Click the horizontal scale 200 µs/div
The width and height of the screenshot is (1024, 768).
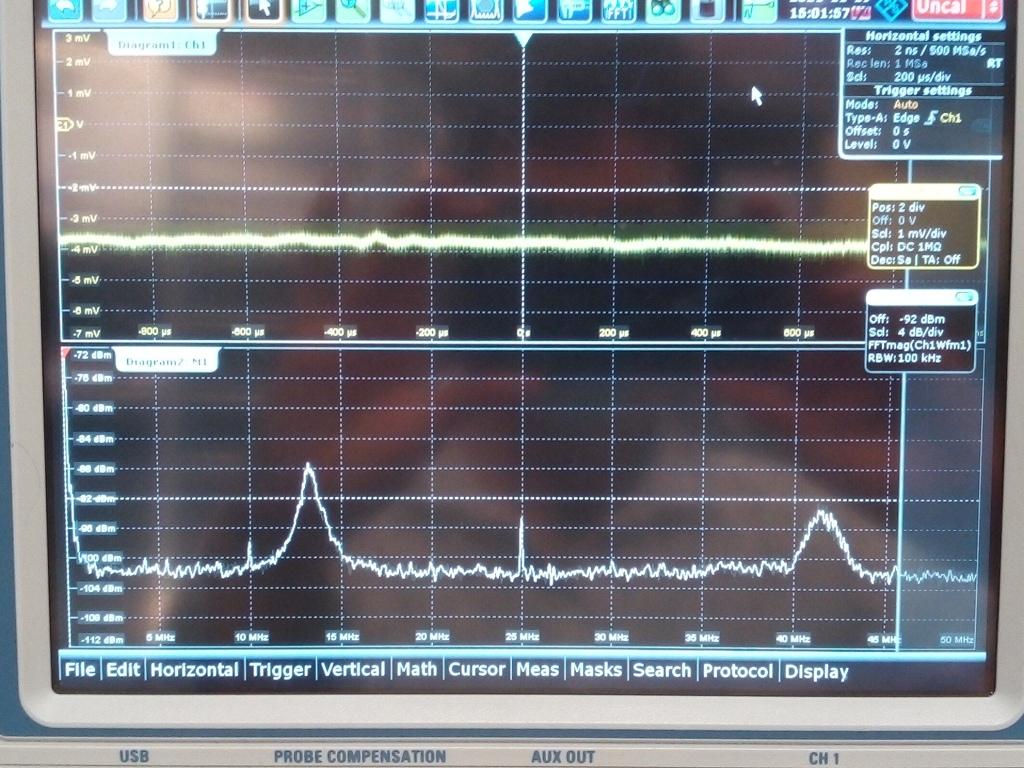pyautogui.click(x=922, y=76)
